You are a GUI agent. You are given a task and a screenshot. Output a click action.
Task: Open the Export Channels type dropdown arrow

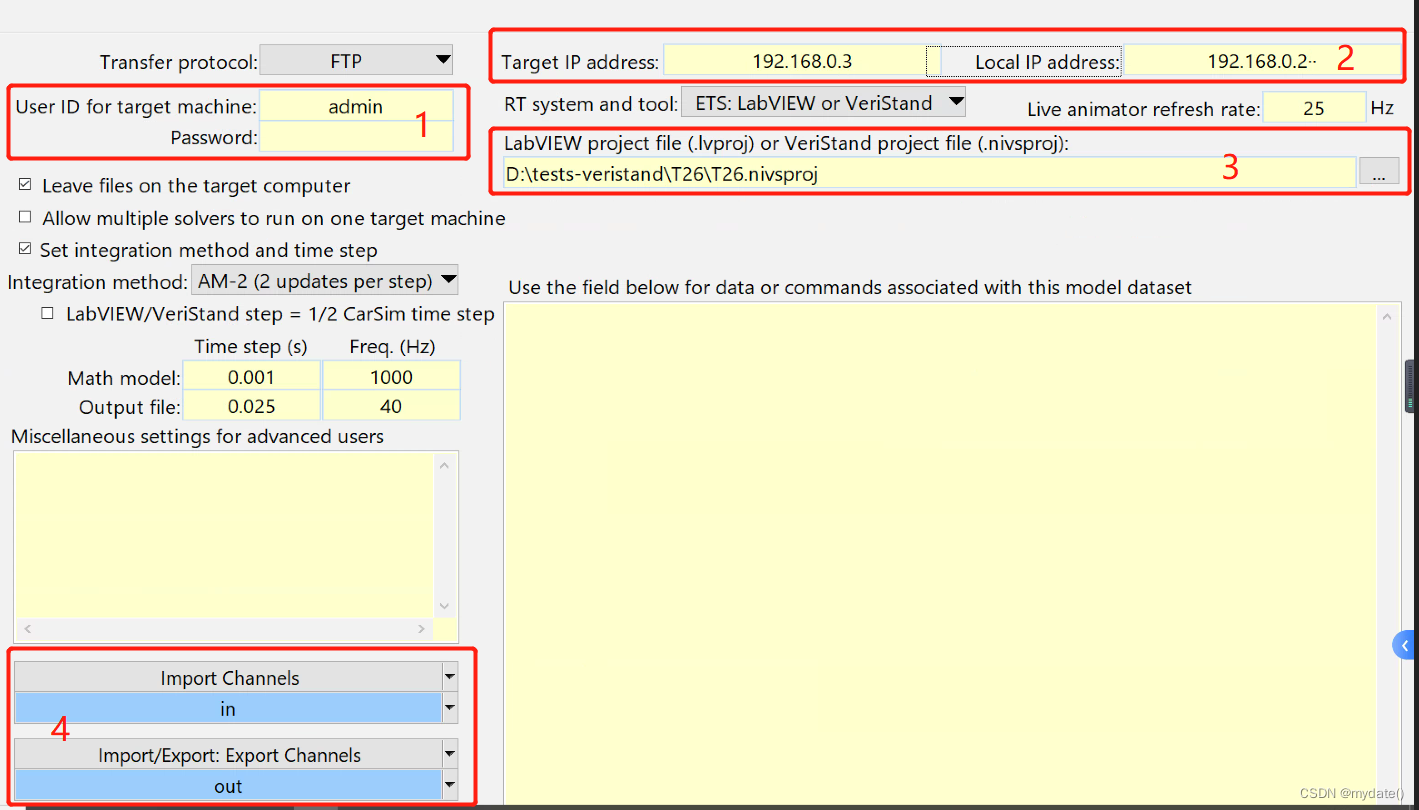tap(450, 754)
